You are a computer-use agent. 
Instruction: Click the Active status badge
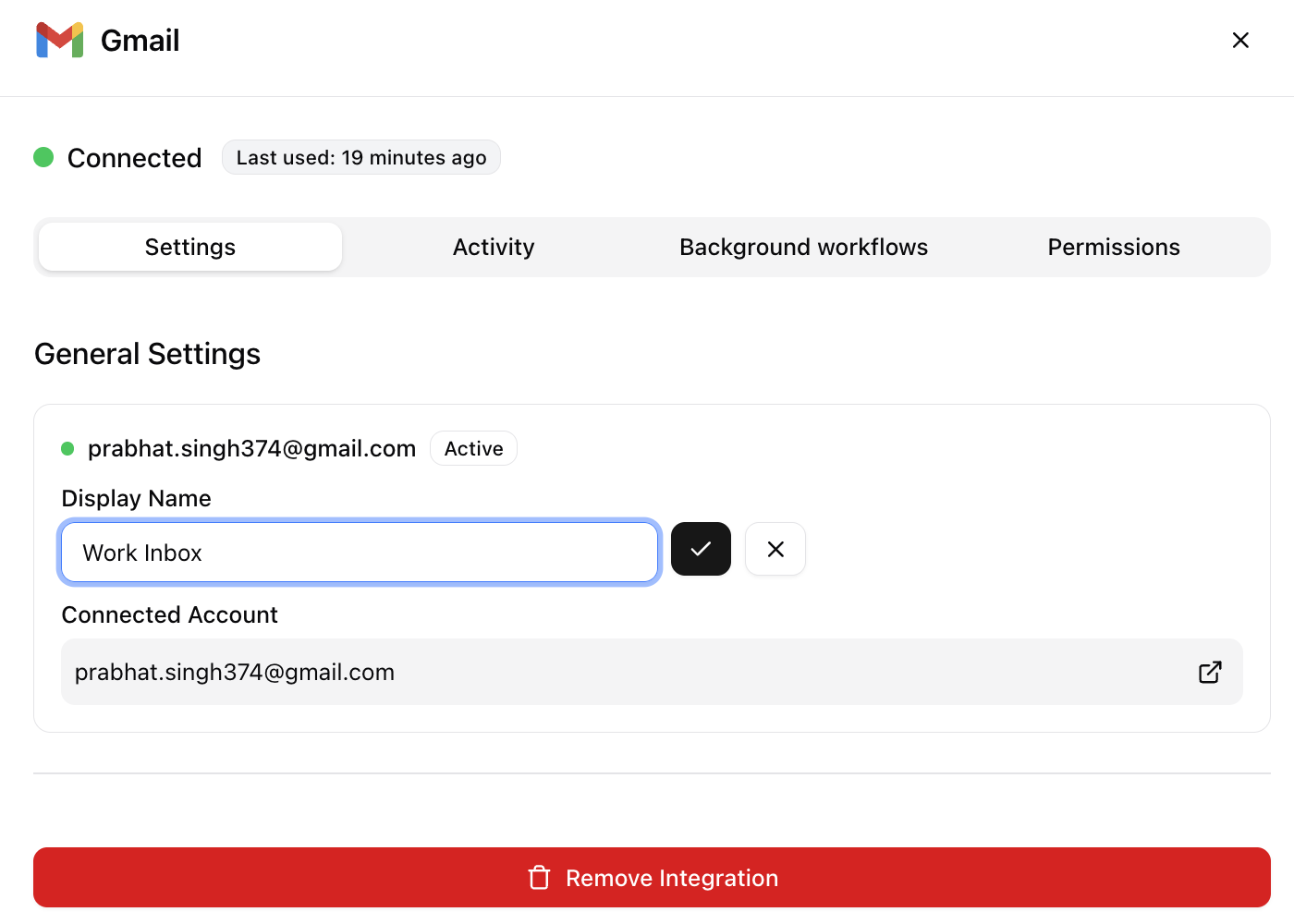[473, 448]
